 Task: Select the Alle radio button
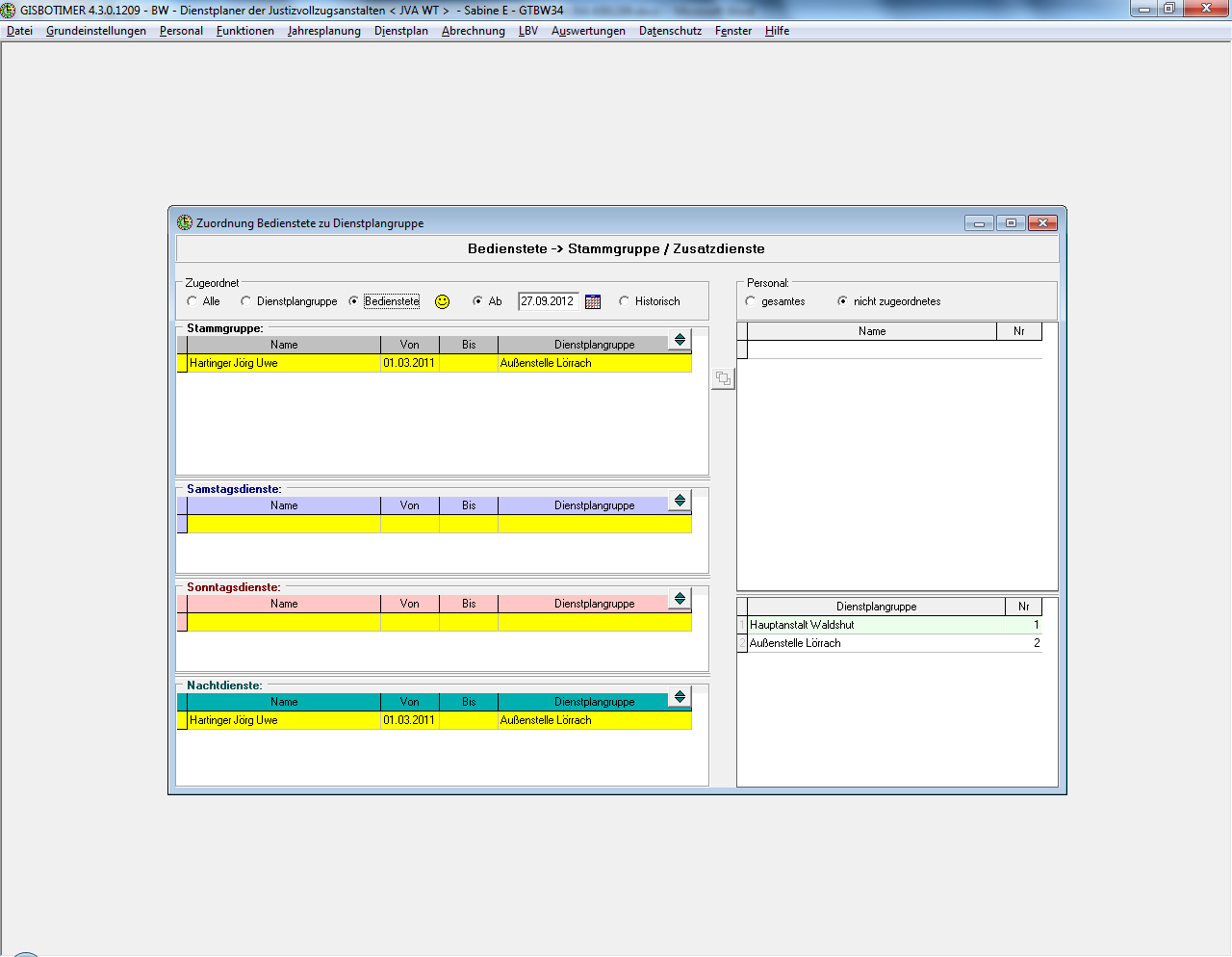coord(192,301)
